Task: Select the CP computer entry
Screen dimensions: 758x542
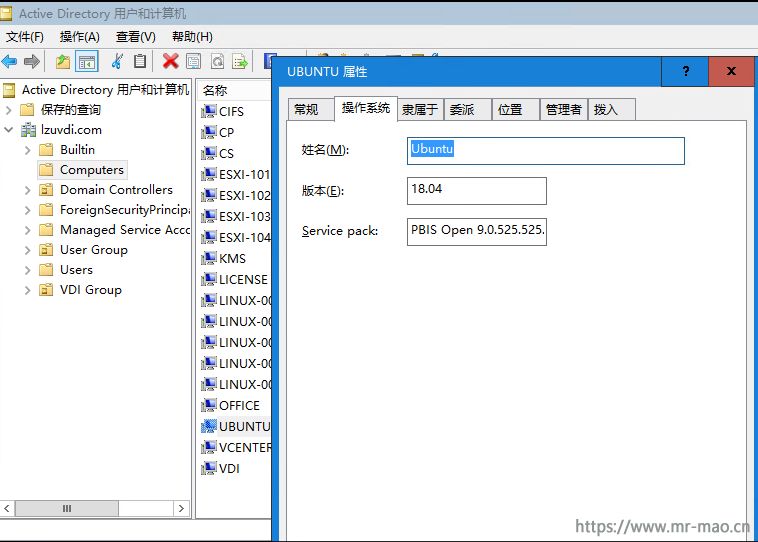Action: 226,132
